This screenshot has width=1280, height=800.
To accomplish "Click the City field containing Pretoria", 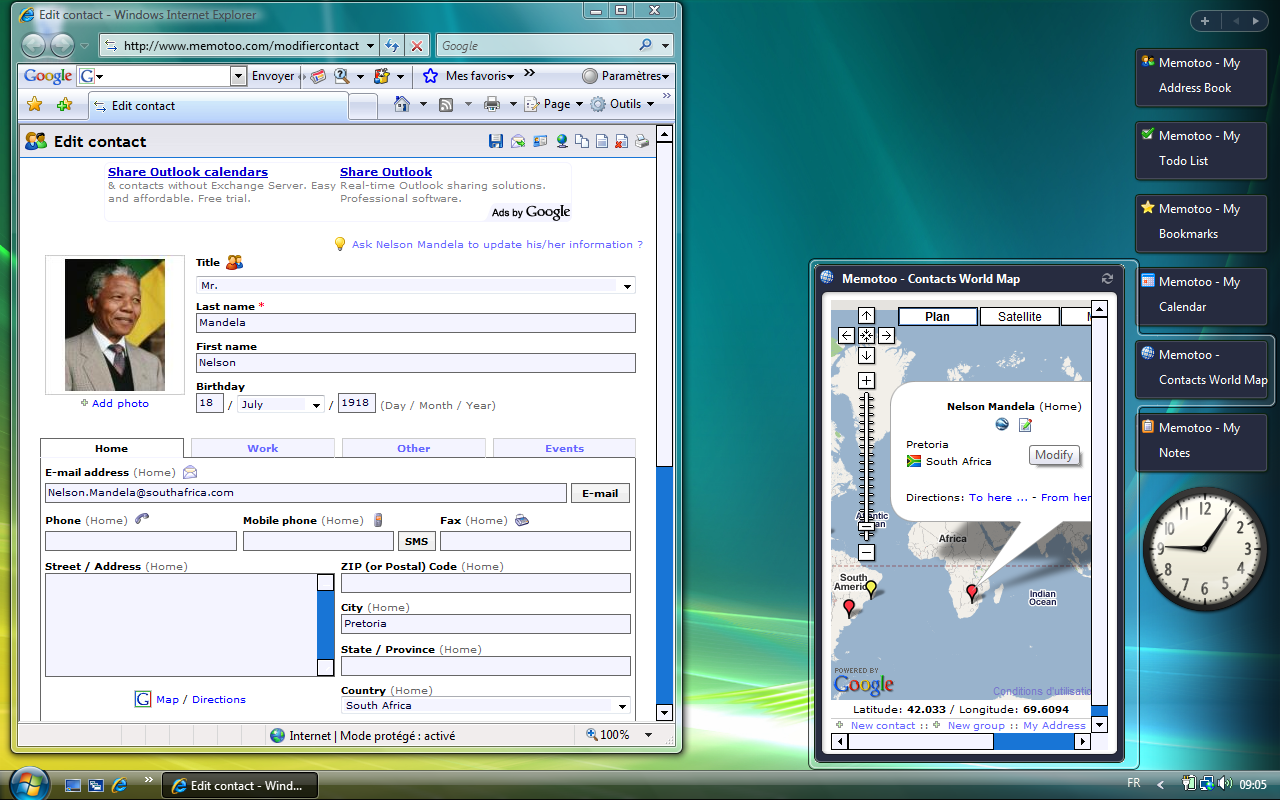I will 486,624.
